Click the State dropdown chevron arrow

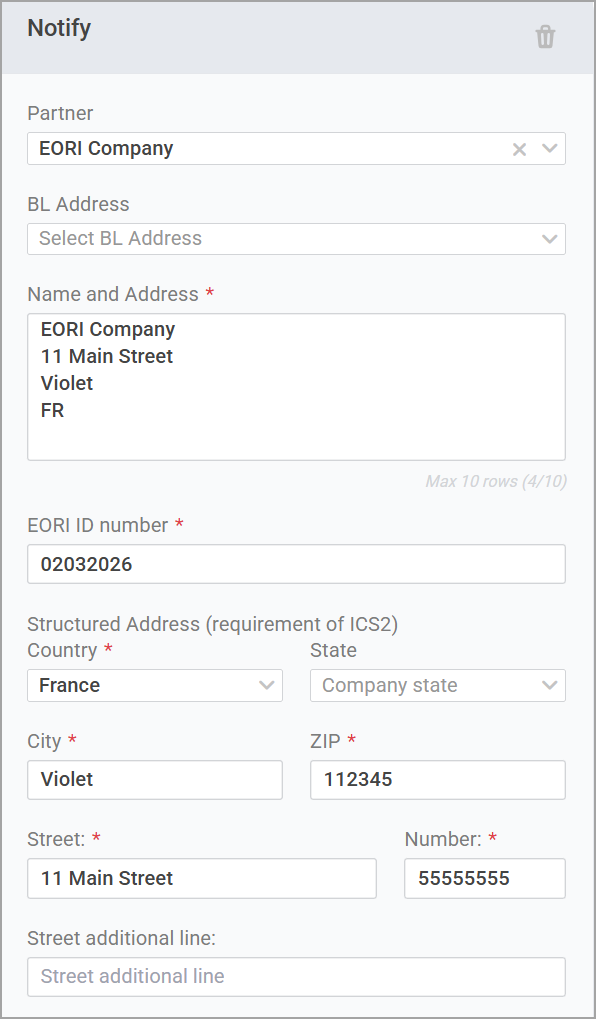coord(550,685)
